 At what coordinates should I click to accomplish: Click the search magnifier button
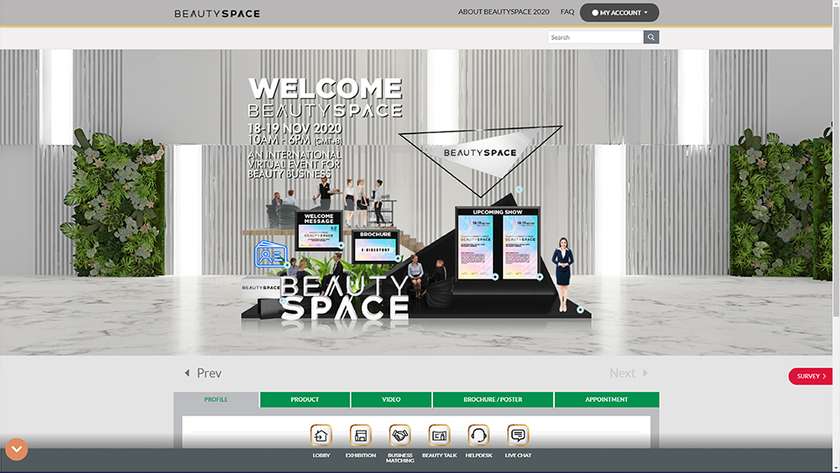tap(651, 37)
